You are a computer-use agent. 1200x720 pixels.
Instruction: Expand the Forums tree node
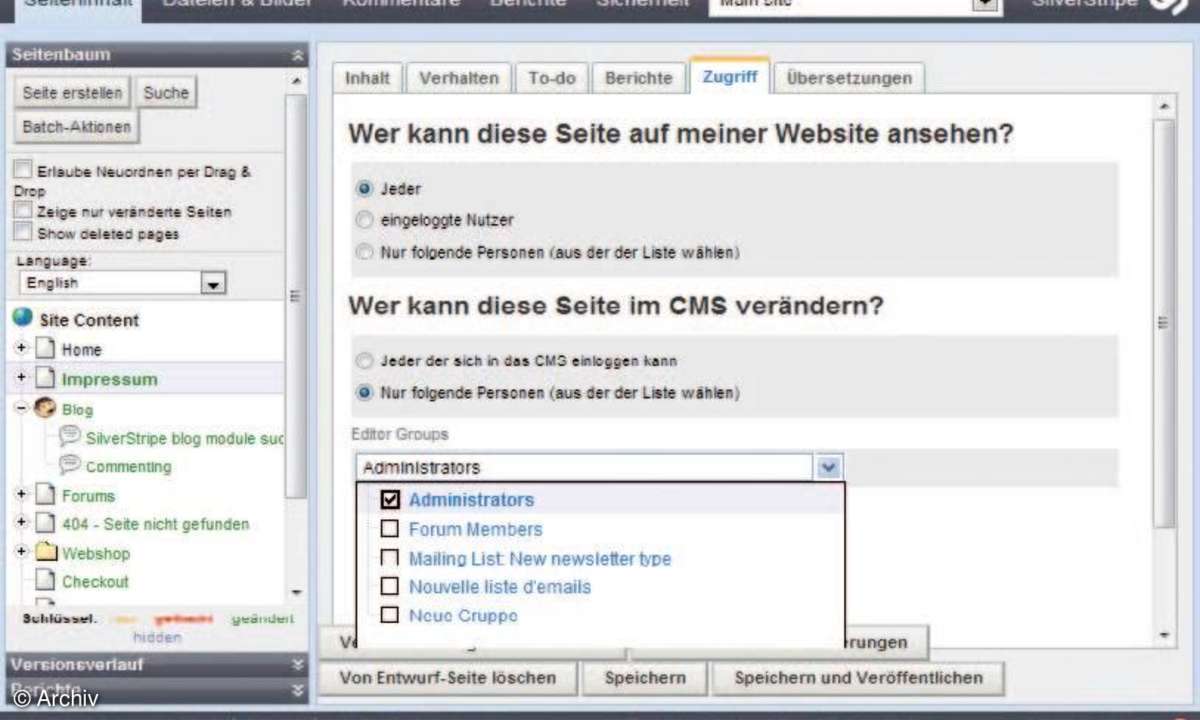(x=21, y=494)
